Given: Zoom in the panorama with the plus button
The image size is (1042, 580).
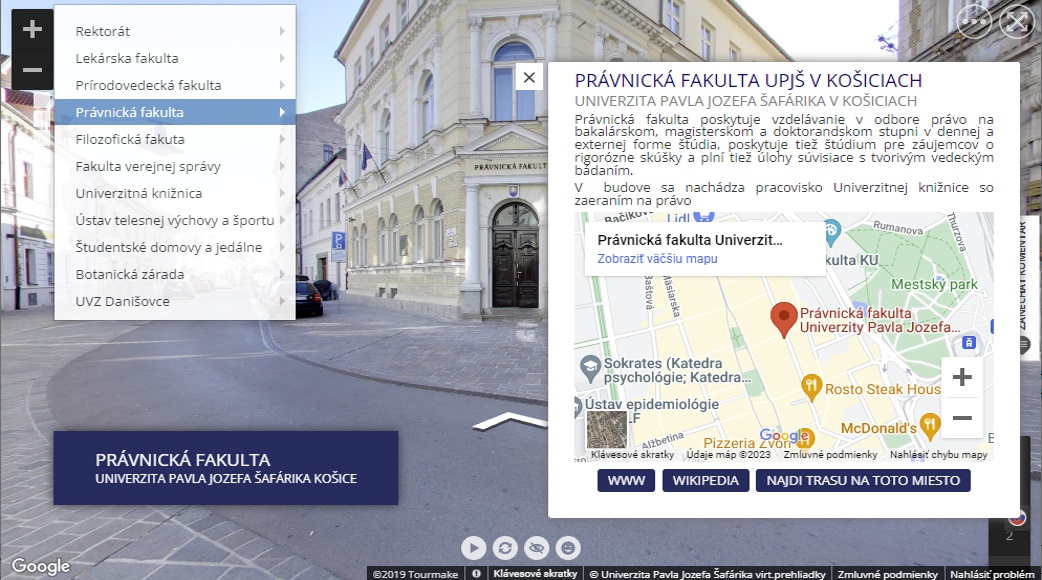Looking at the screenshot, I should tap(32, 29).
